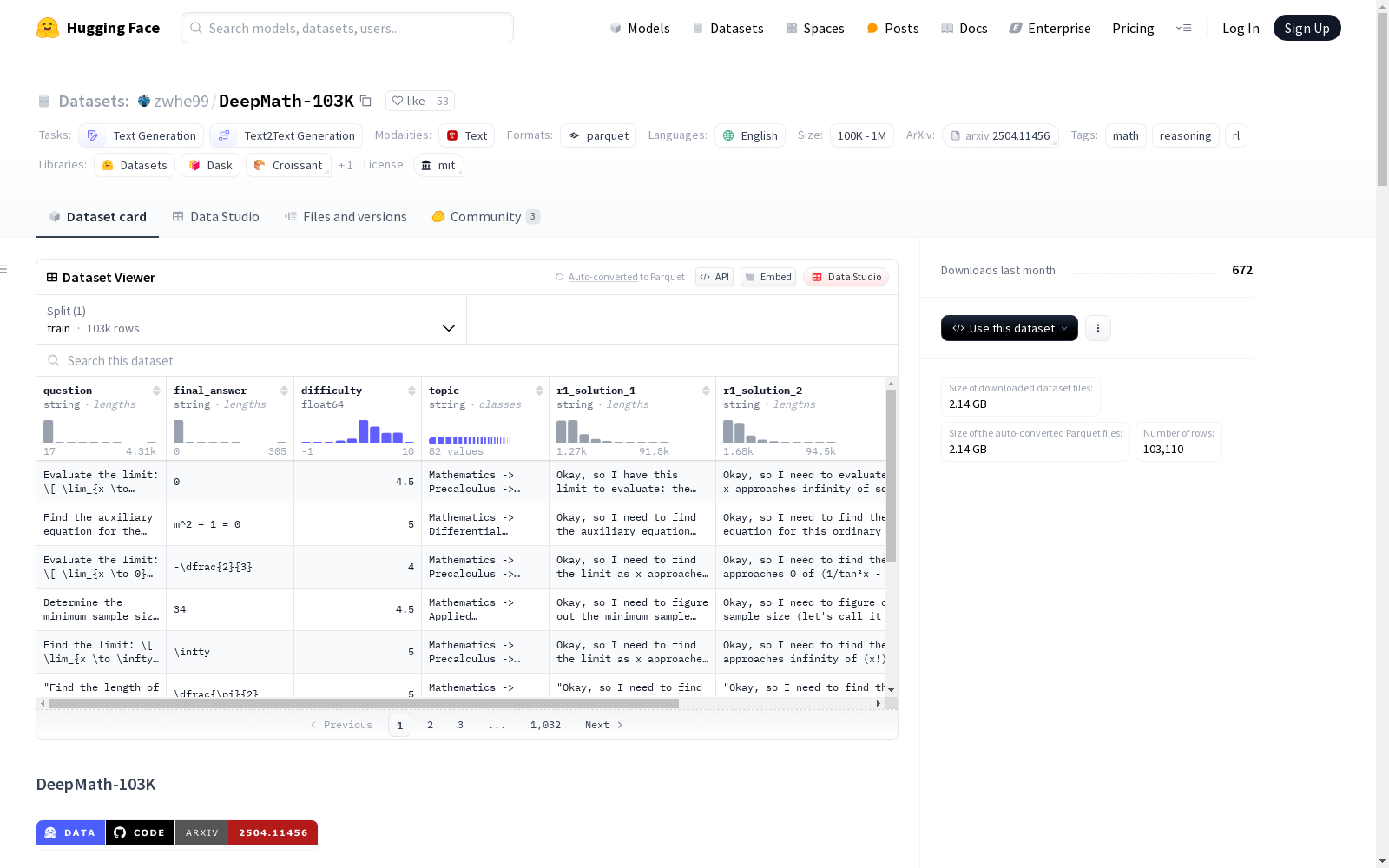Click the question lengths histogram

pyautogui.click(x=100, y=431)
